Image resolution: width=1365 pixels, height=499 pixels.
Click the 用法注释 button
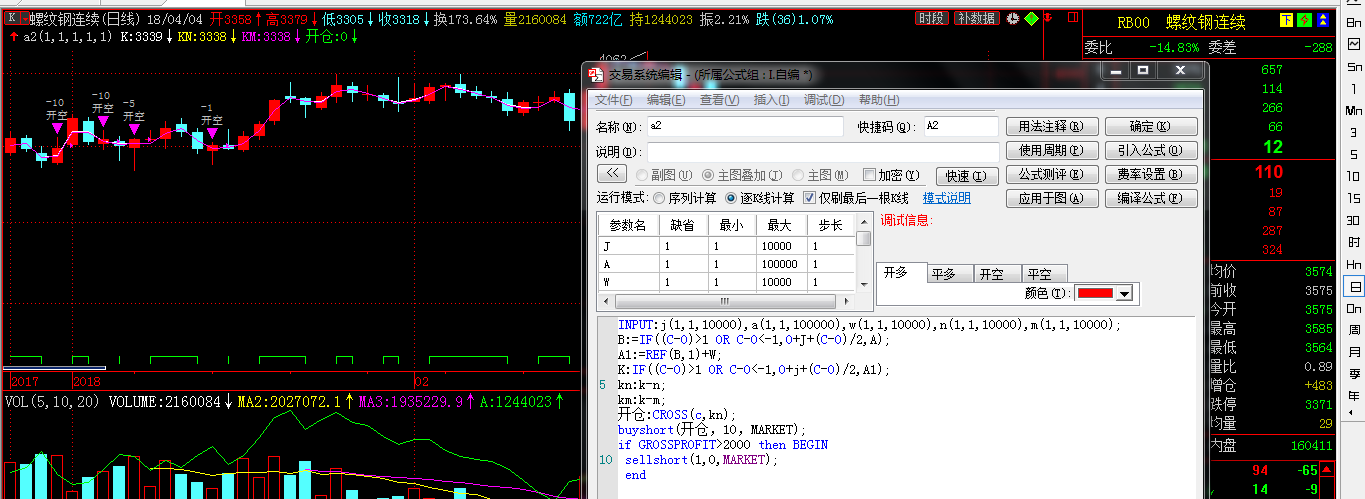(1051, 126)
